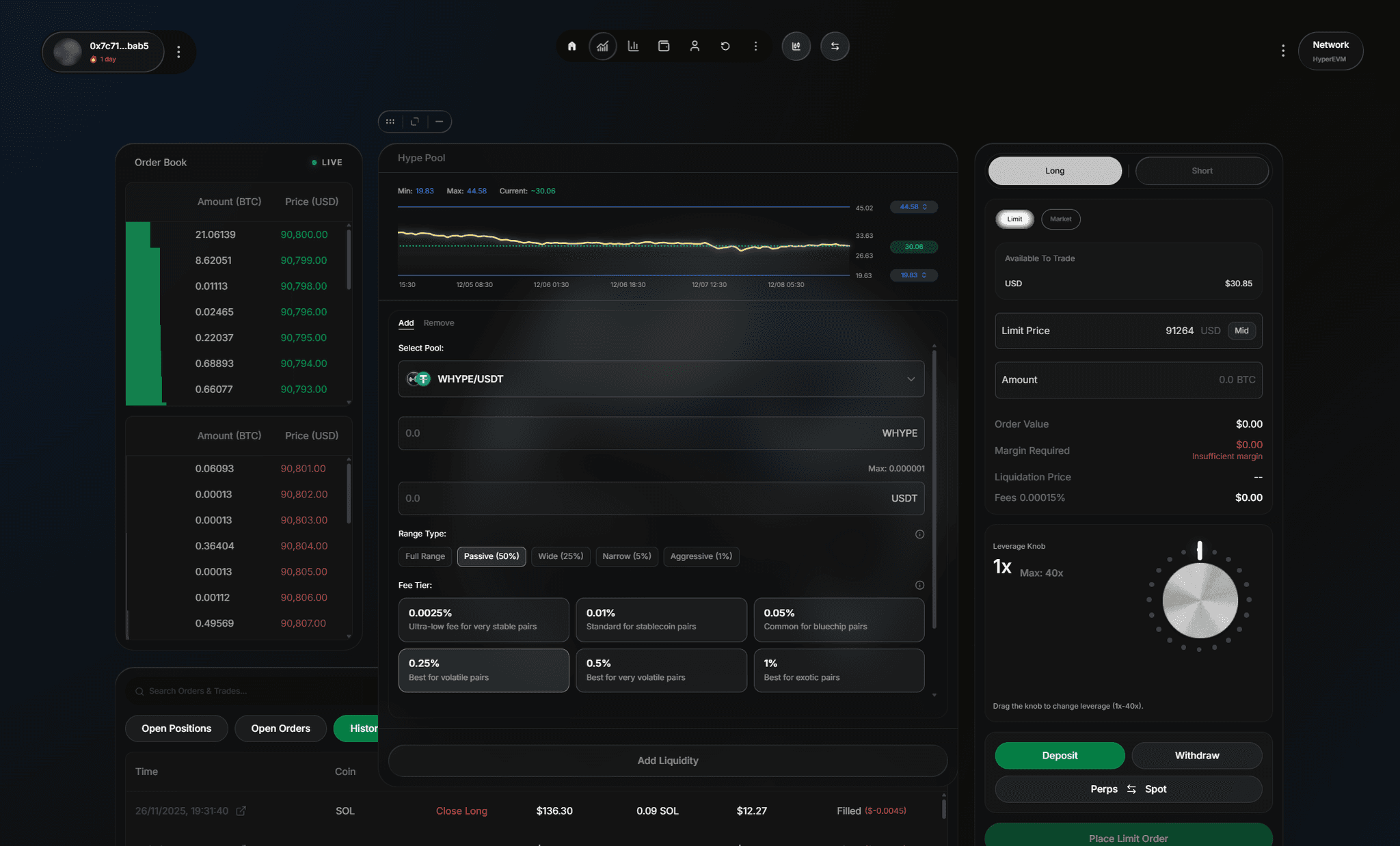Switch order side to Short

coord(1202,170)
